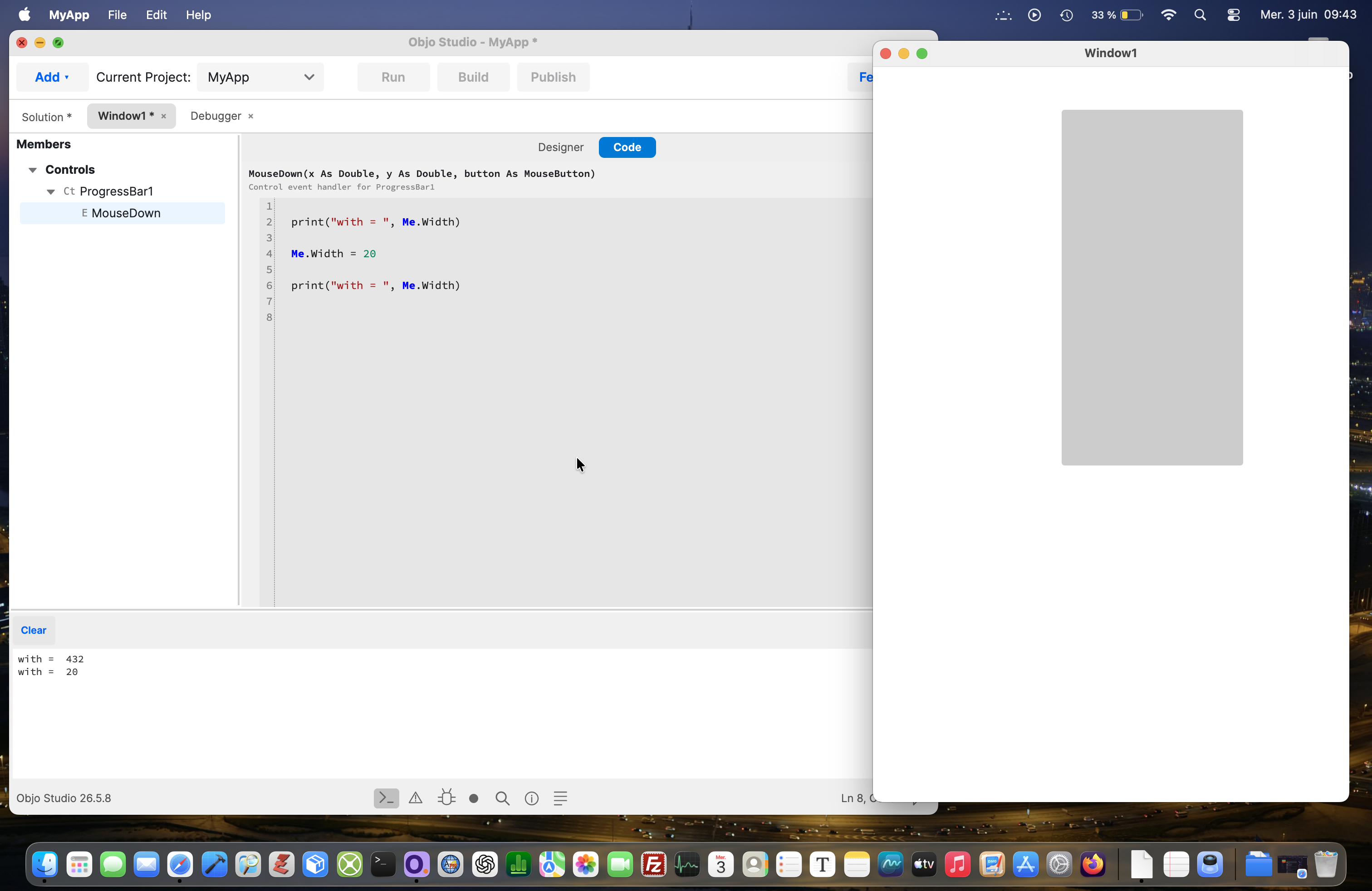
Task: Click the Publish button
Action: [x=553, y=77]
